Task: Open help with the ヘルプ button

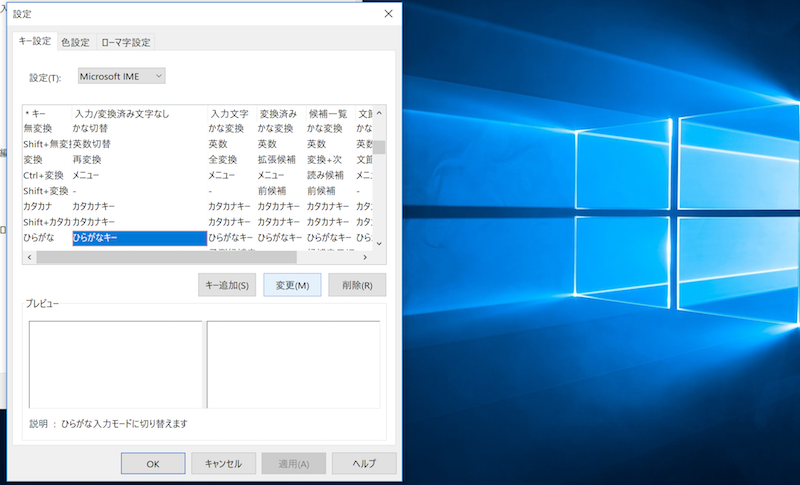Action: click(x=363, y=464)
